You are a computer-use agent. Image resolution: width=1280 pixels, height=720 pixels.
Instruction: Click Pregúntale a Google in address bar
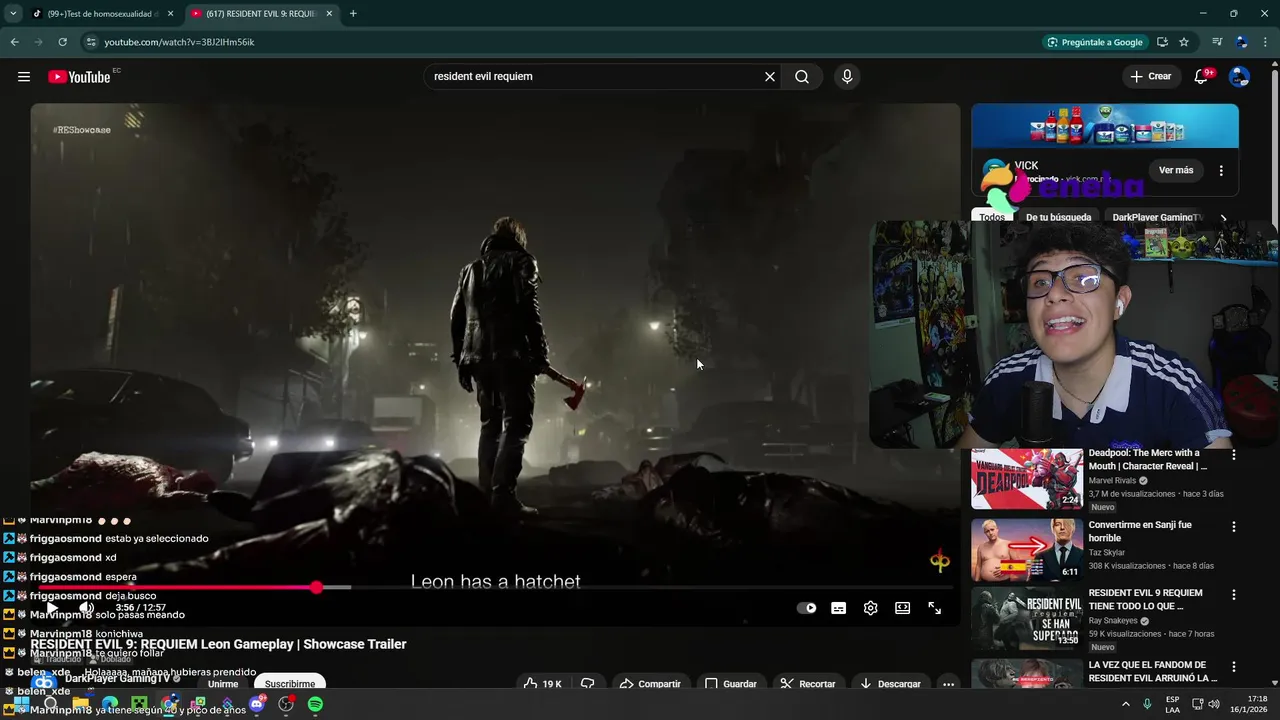pyautogui.click(x=1095, y=42)
